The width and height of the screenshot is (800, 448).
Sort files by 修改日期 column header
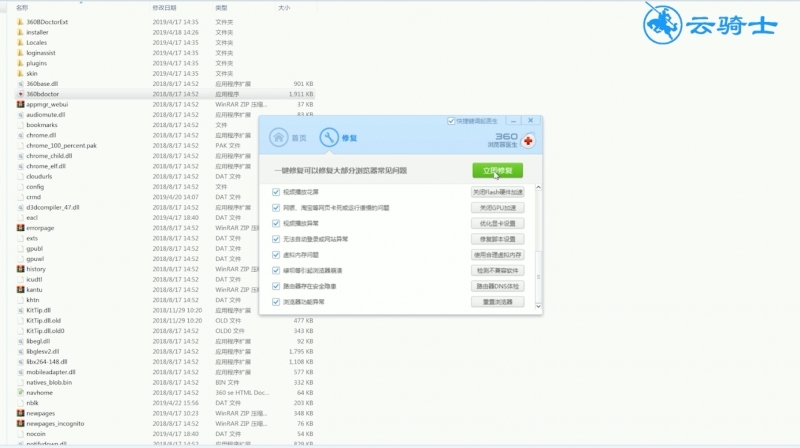click(164, 8)
